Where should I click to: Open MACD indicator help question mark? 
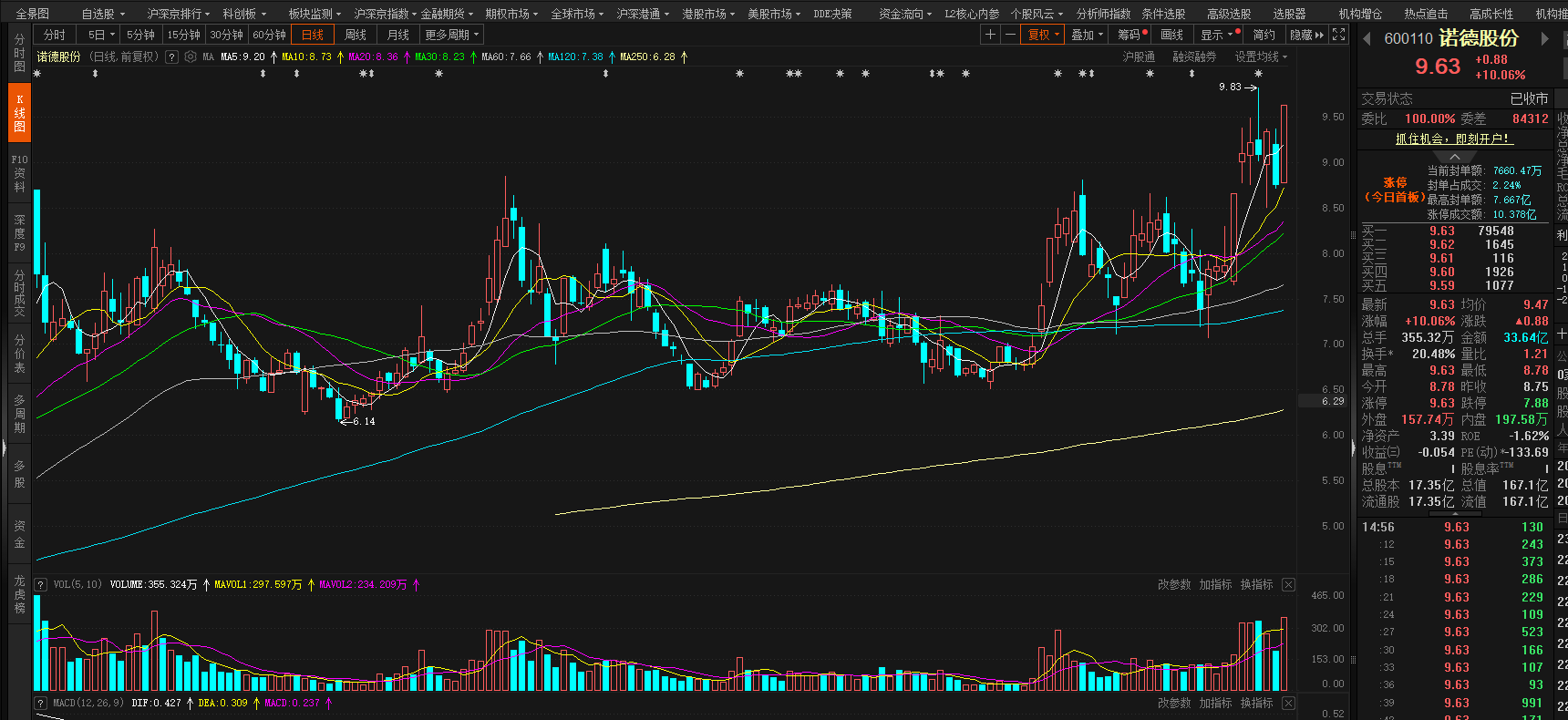click(40, 703)
